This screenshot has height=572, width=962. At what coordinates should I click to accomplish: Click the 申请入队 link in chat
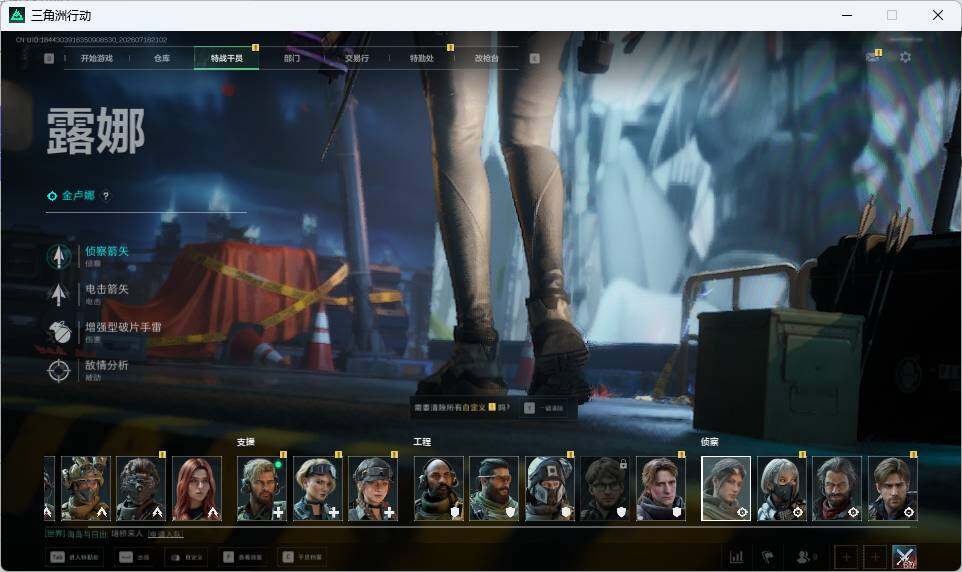pos(166,534)
